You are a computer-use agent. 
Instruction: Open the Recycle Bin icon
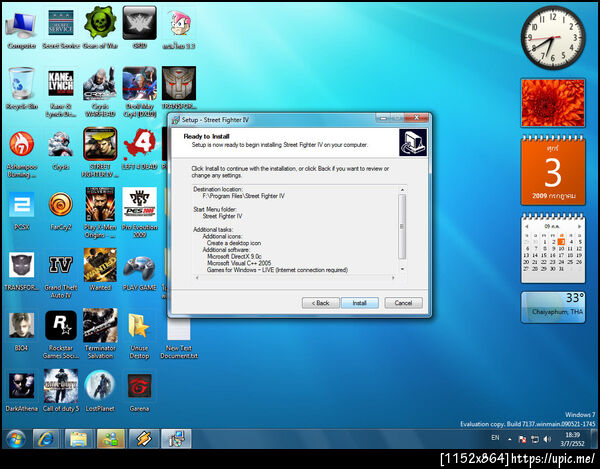(x=21, y=89)
